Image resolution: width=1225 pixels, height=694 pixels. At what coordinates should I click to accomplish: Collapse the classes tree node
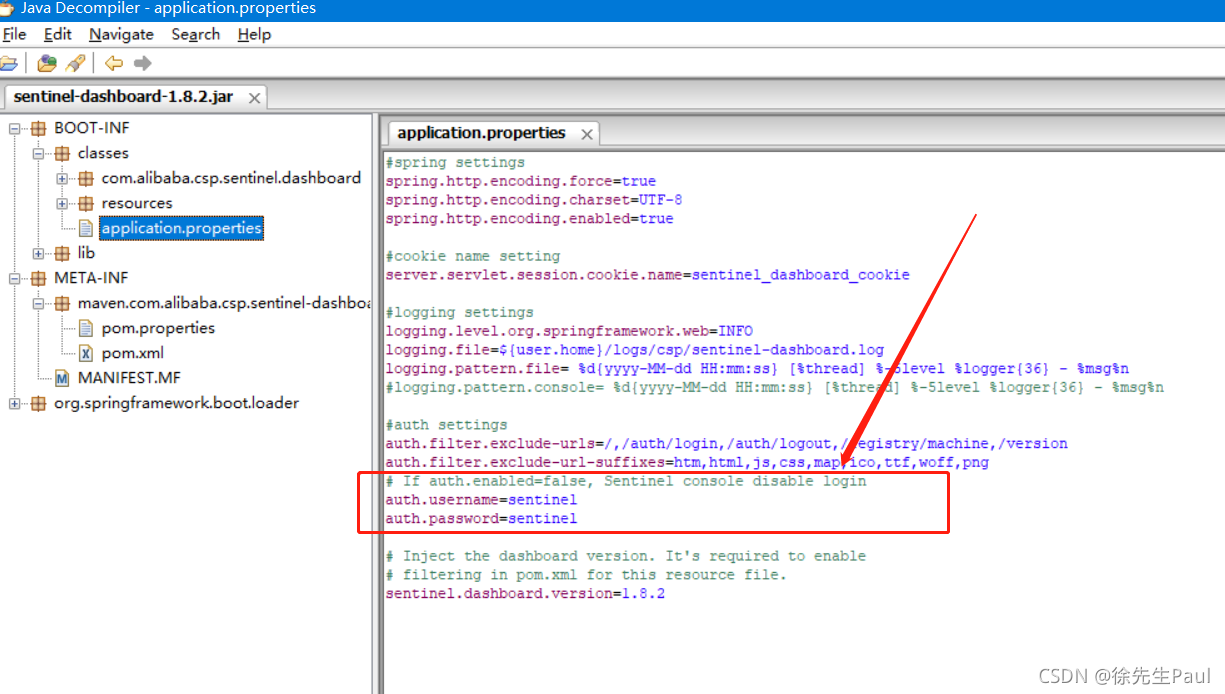point(38,153)
